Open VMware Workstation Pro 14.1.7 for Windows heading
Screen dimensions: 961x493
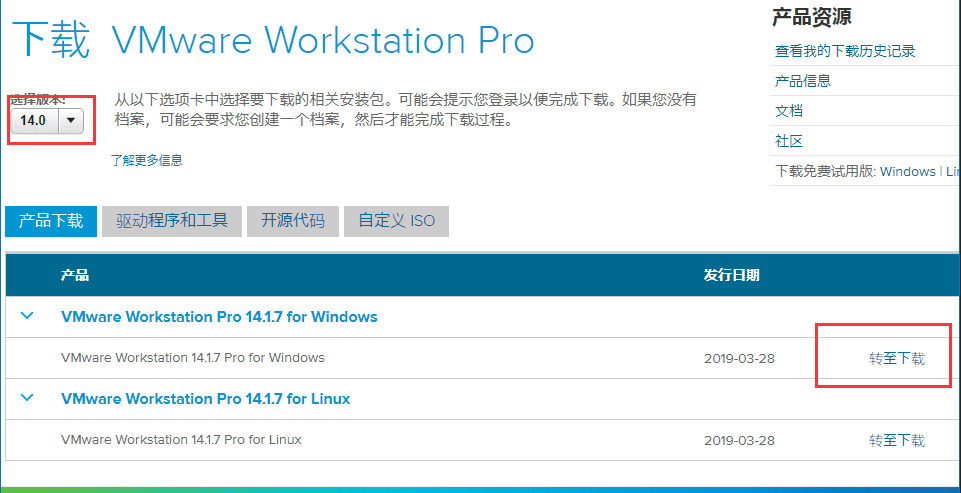pos(219,316)
